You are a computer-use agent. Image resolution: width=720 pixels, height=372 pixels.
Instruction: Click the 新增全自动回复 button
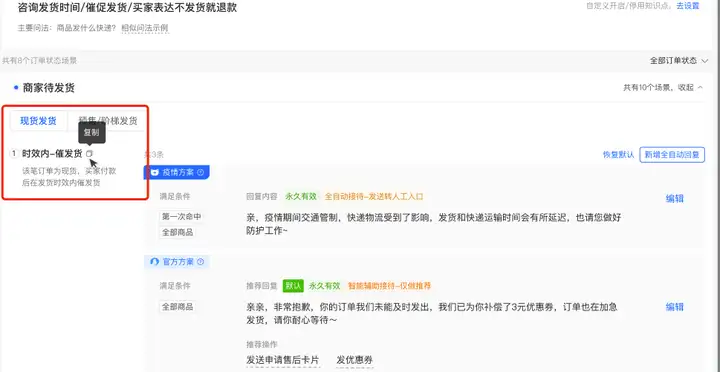(x=672, y=155)
